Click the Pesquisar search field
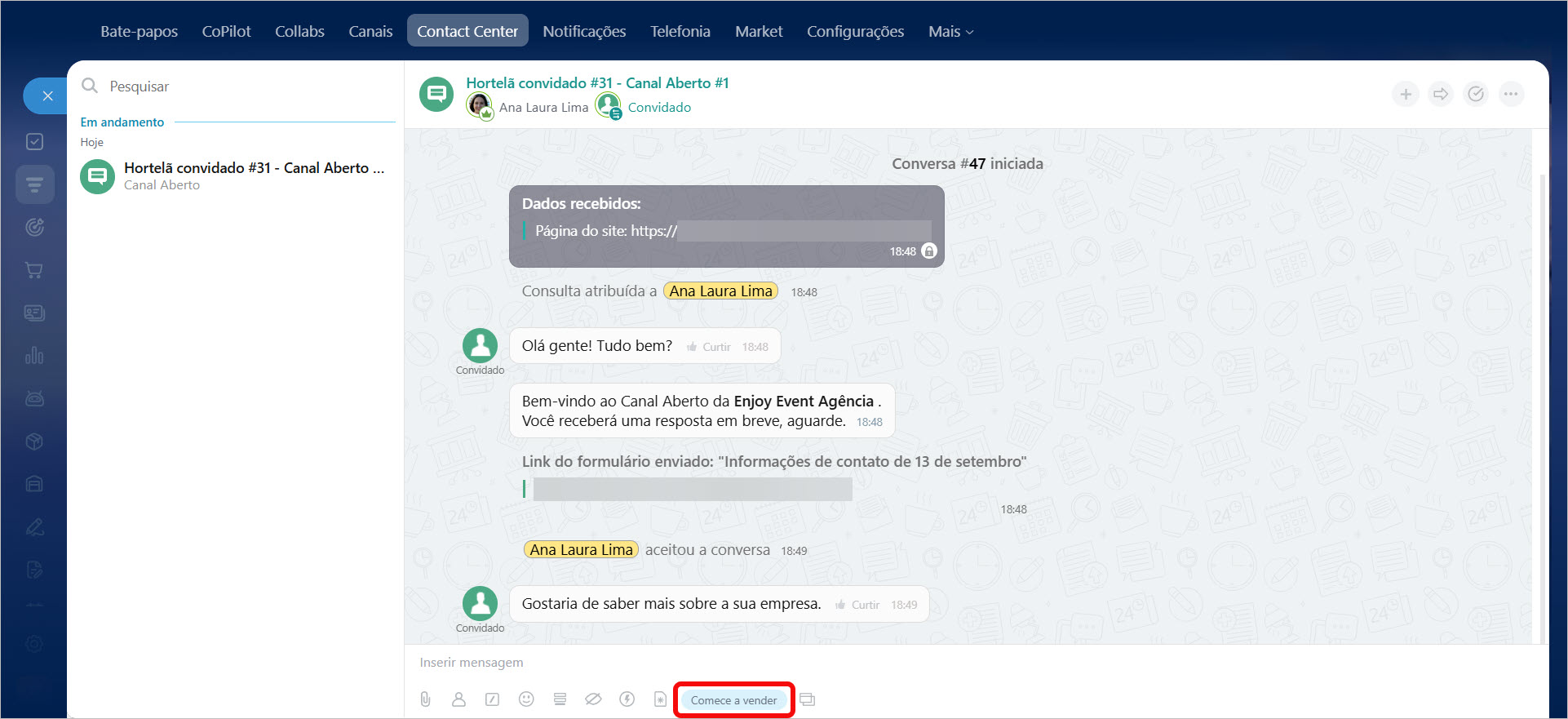 [245, 87]
